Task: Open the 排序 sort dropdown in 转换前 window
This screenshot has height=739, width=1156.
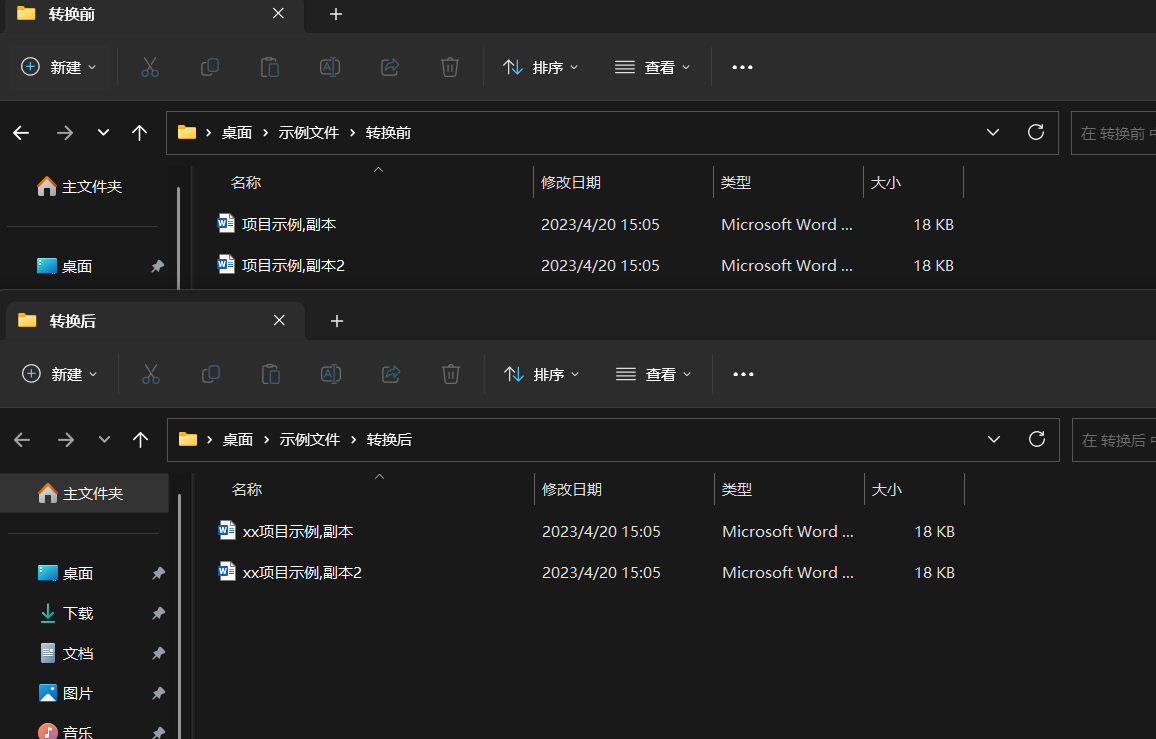Action: [x=540, y=67]
